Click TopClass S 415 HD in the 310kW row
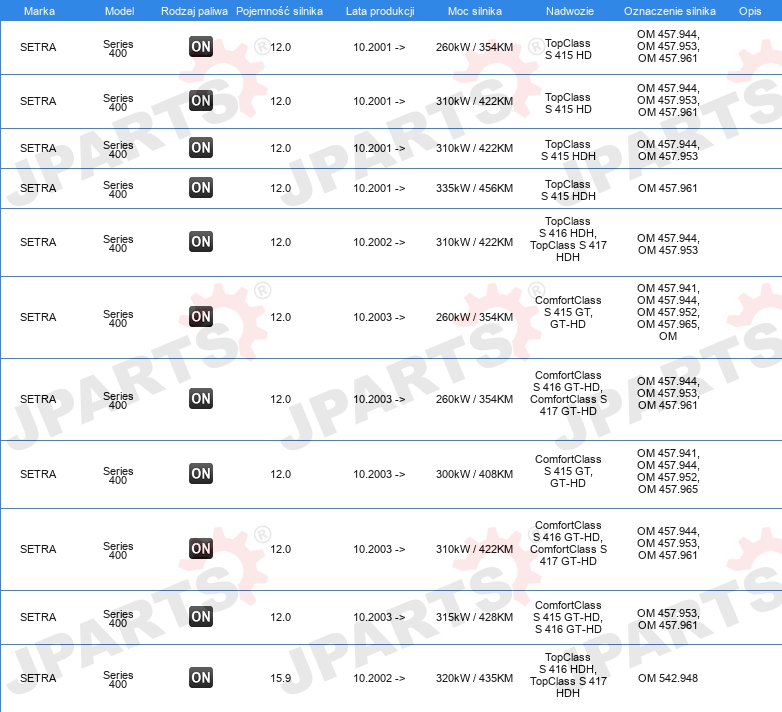Screen dimensions: 782x712 pyautogui.click(x=568, y=103)
